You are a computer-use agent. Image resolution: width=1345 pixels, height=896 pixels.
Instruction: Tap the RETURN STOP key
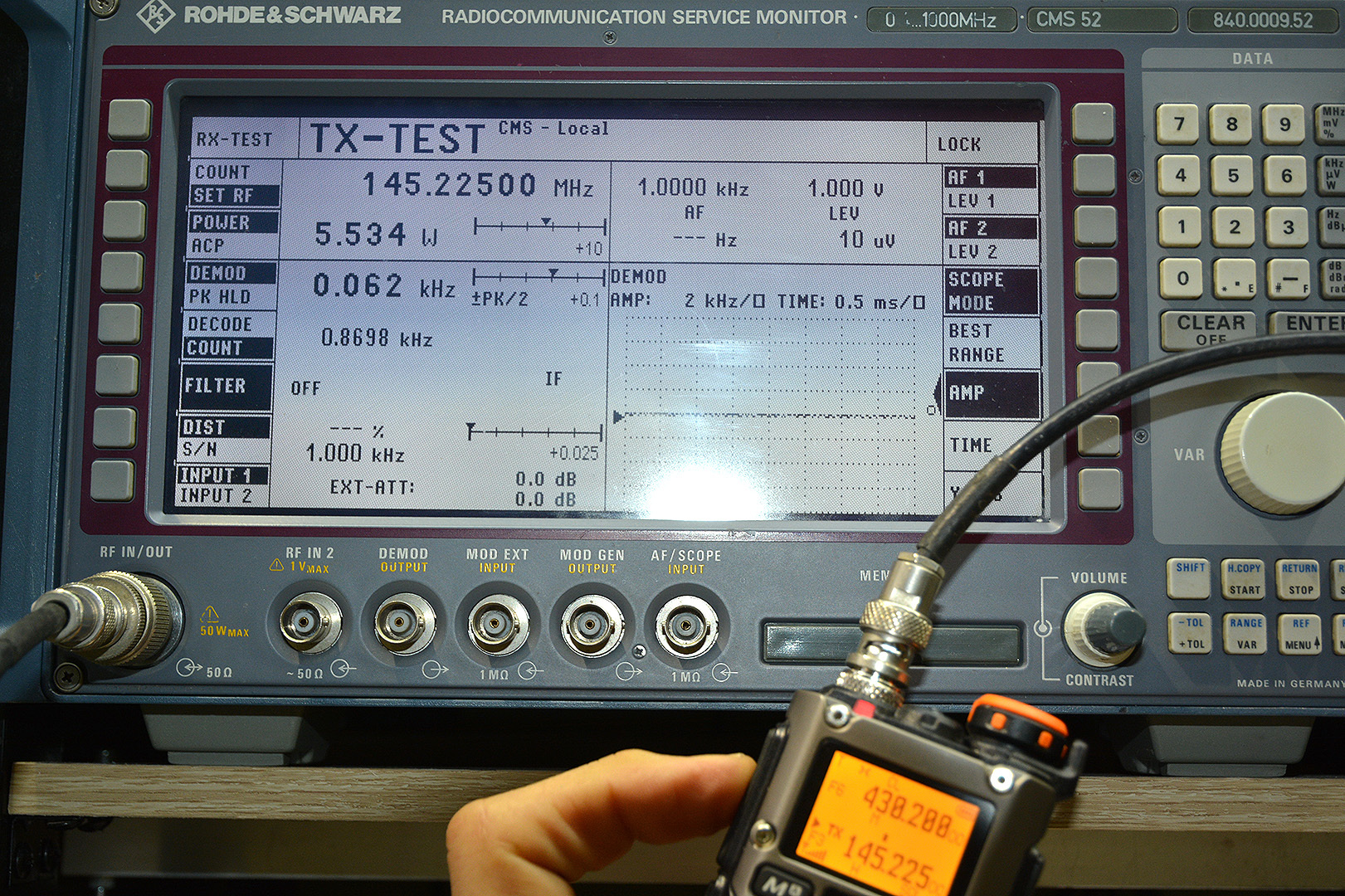1299,579
